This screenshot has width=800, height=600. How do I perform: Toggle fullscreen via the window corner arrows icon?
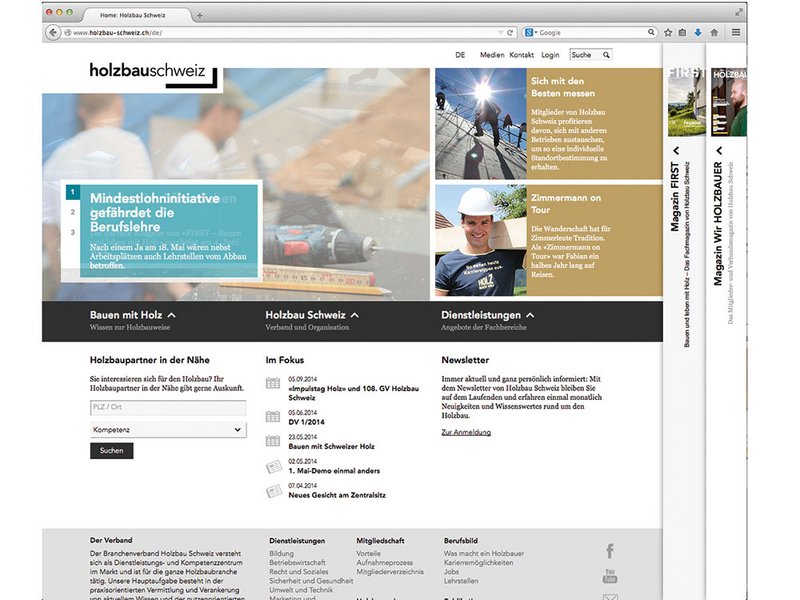[x=739, y=12]
